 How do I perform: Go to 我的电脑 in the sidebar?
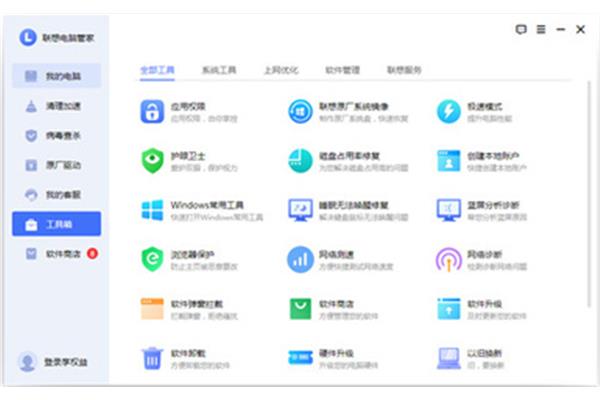[57, 76]
